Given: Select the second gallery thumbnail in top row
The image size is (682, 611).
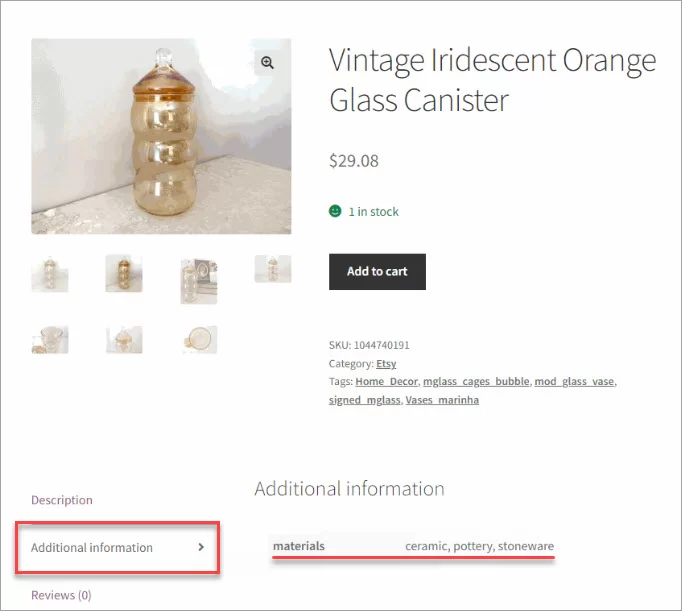Looking at the screenshot, I should [x=124, y=274].
